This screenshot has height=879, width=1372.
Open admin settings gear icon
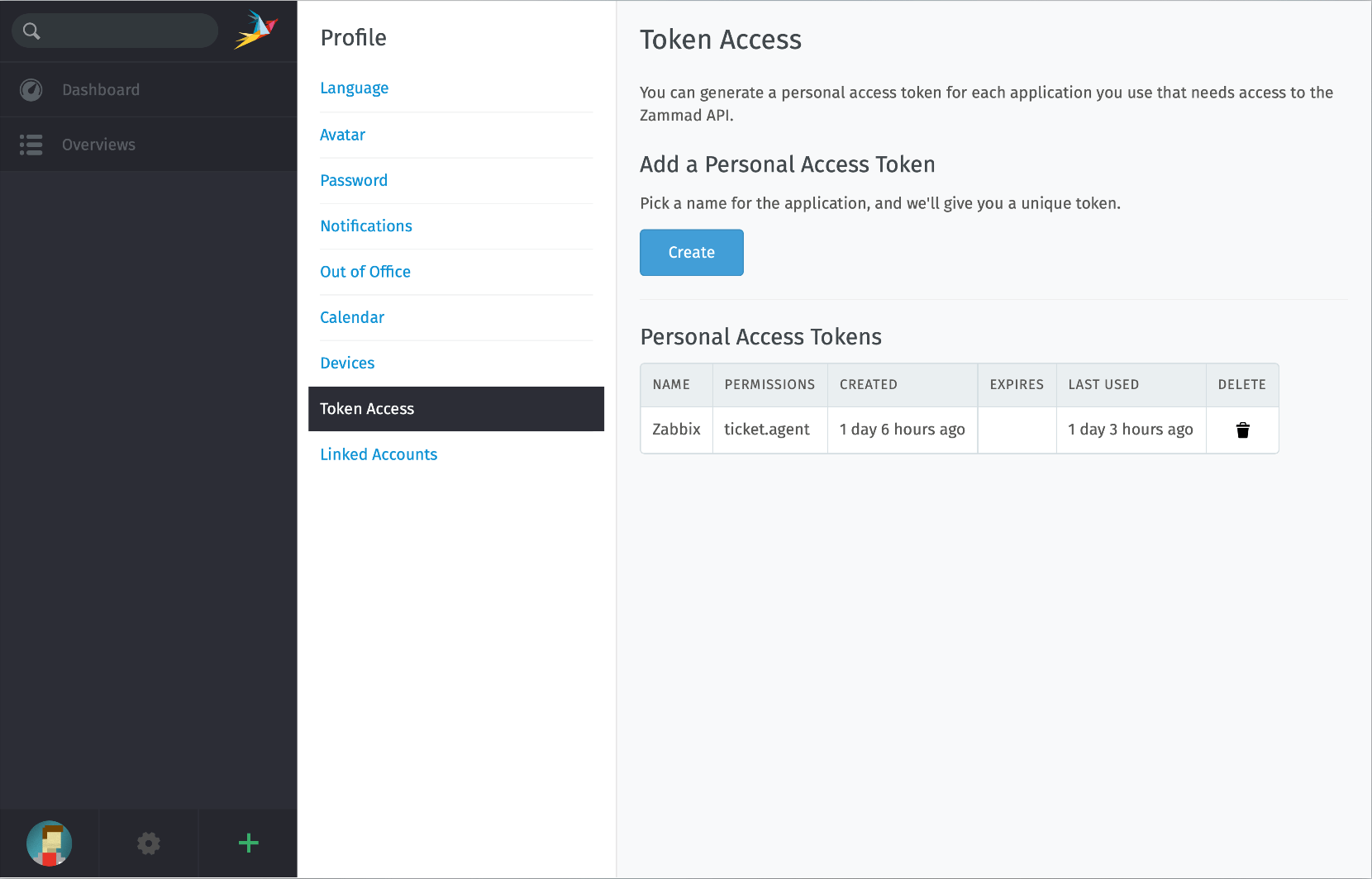click(149, 843)
